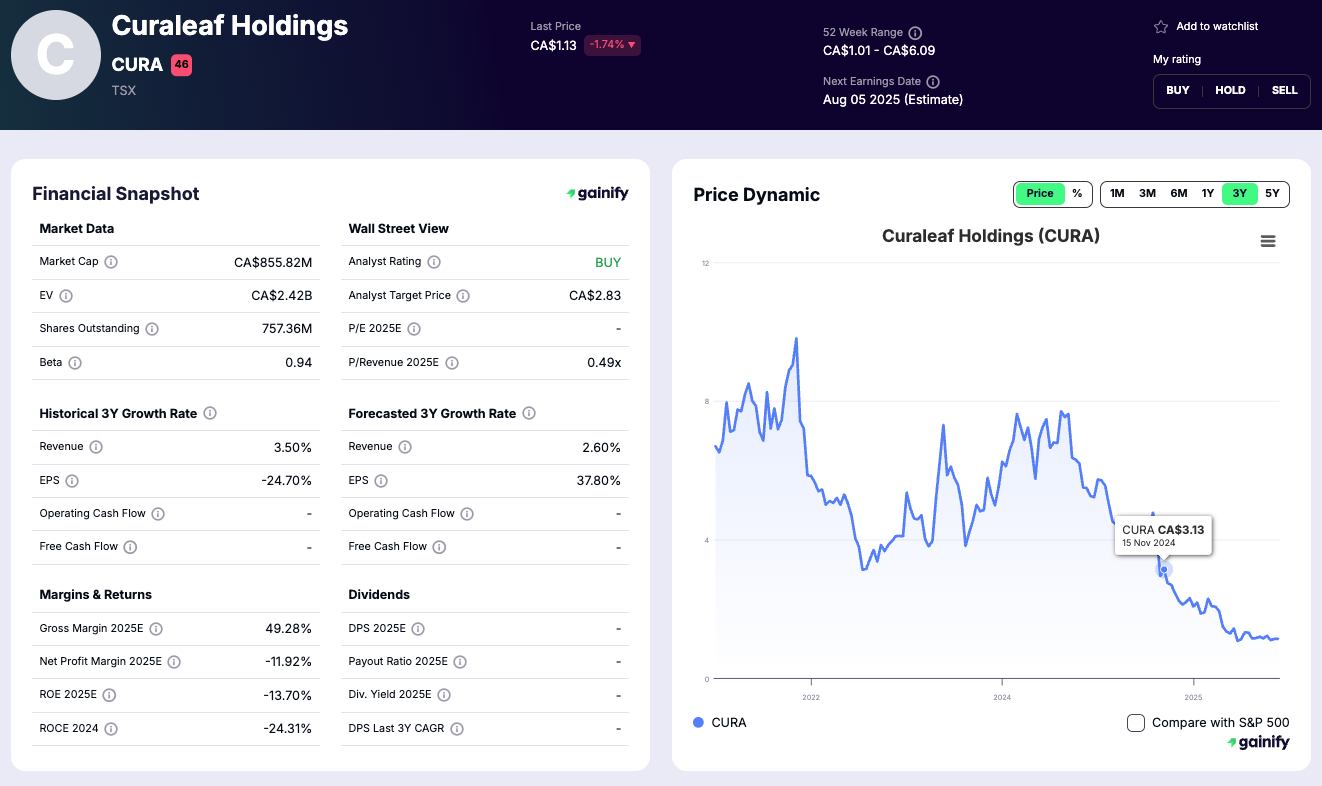This screenshot has width=1322, height=786.
Task: Click info icon beside DPS Last 3Y CAGR
Action: coord(457,729)
